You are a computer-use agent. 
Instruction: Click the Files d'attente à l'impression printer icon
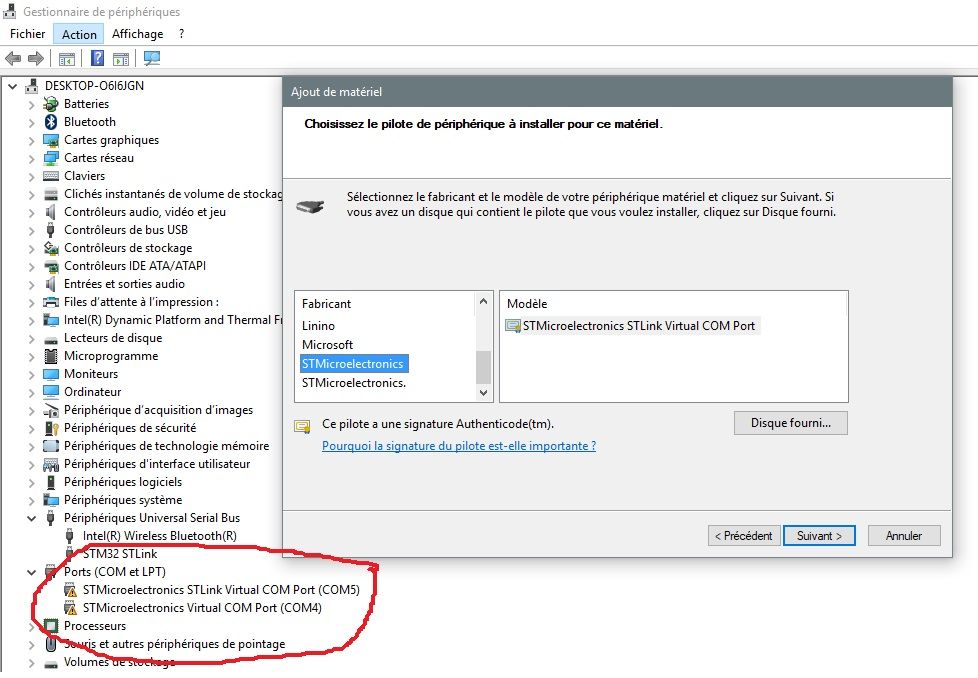(x=51, y=303)
